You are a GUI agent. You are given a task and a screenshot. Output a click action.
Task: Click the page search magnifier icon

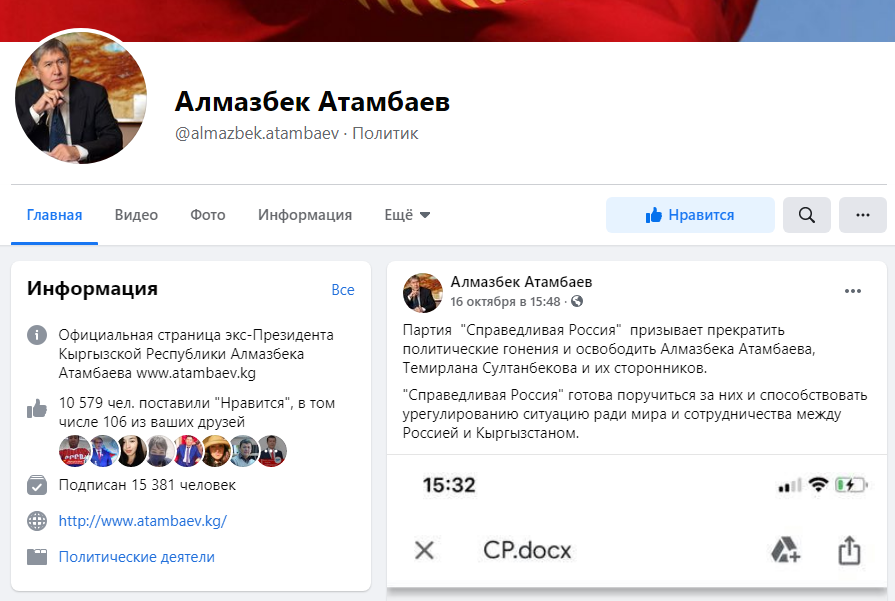click(x=807, y=215)
